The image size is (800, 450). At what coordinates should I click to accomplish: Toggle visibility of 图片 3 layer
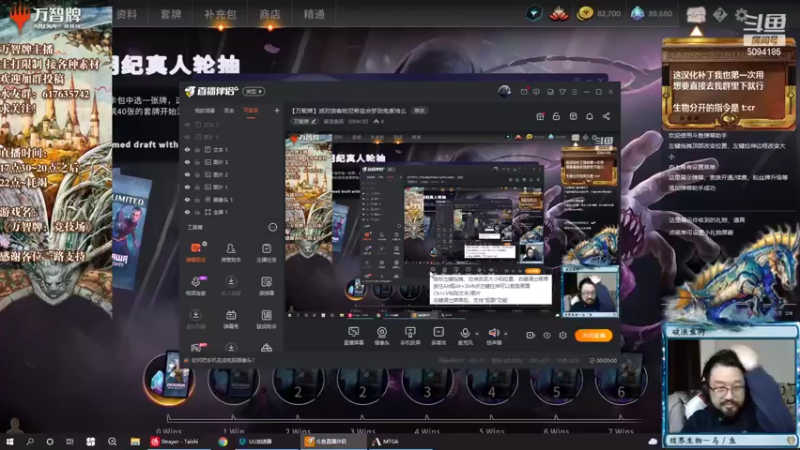tap(187, 162)
